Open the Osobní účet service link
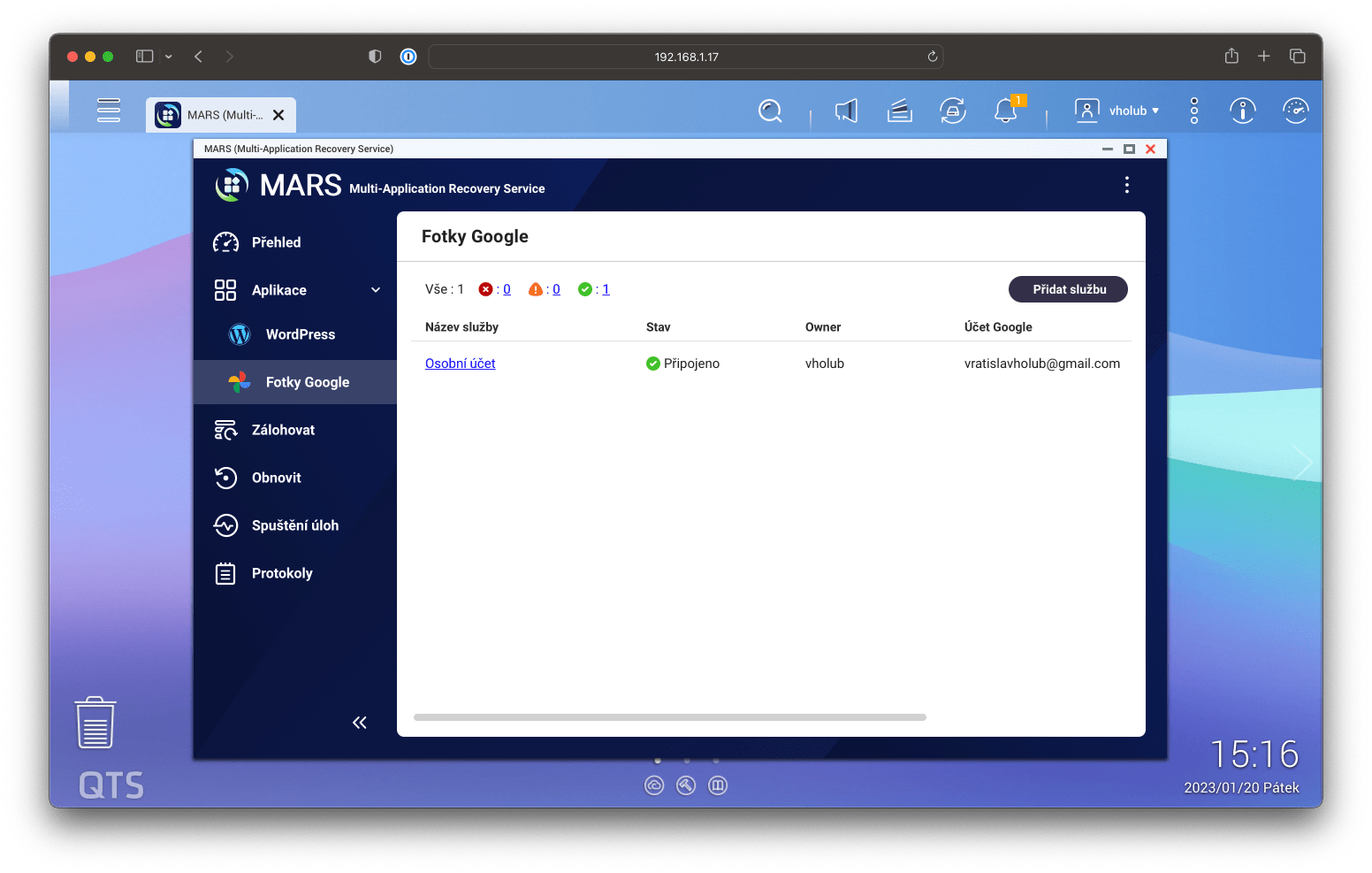This screenshot has height=873, width=1372. (460, 364)
